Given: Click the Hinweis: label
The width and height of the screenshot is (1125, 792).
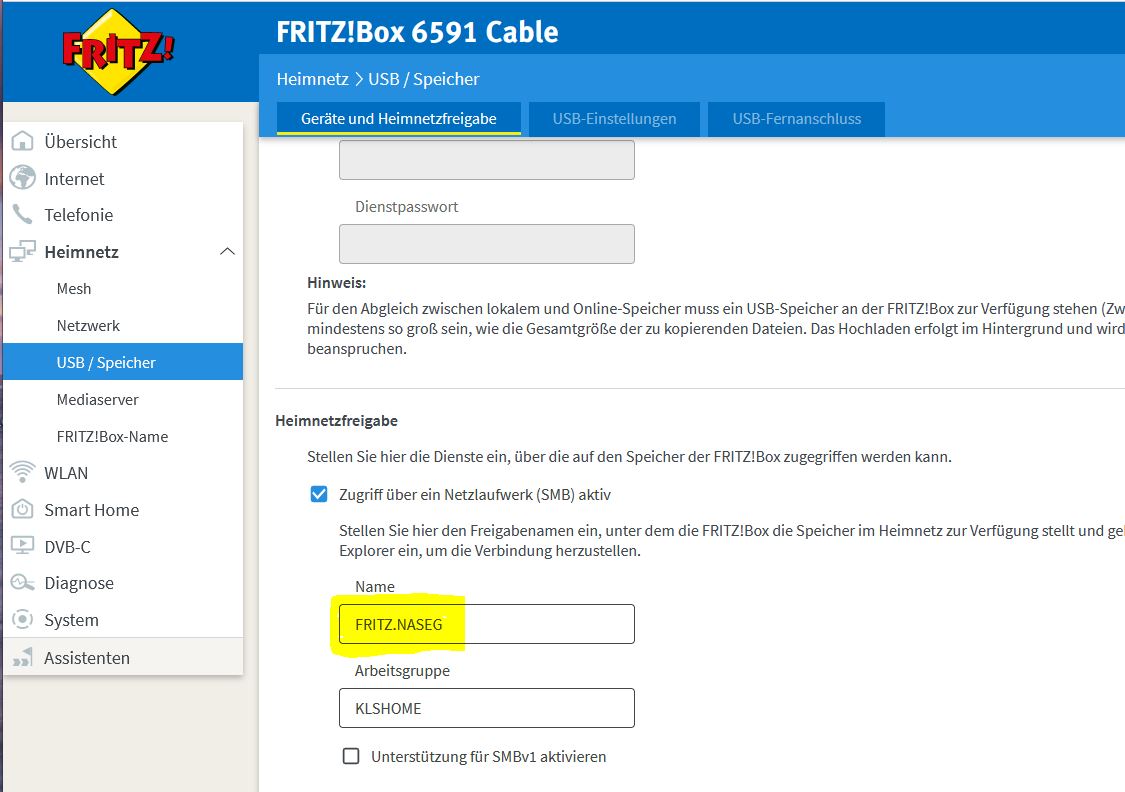Looking at the screenshot, I should 336,283.
